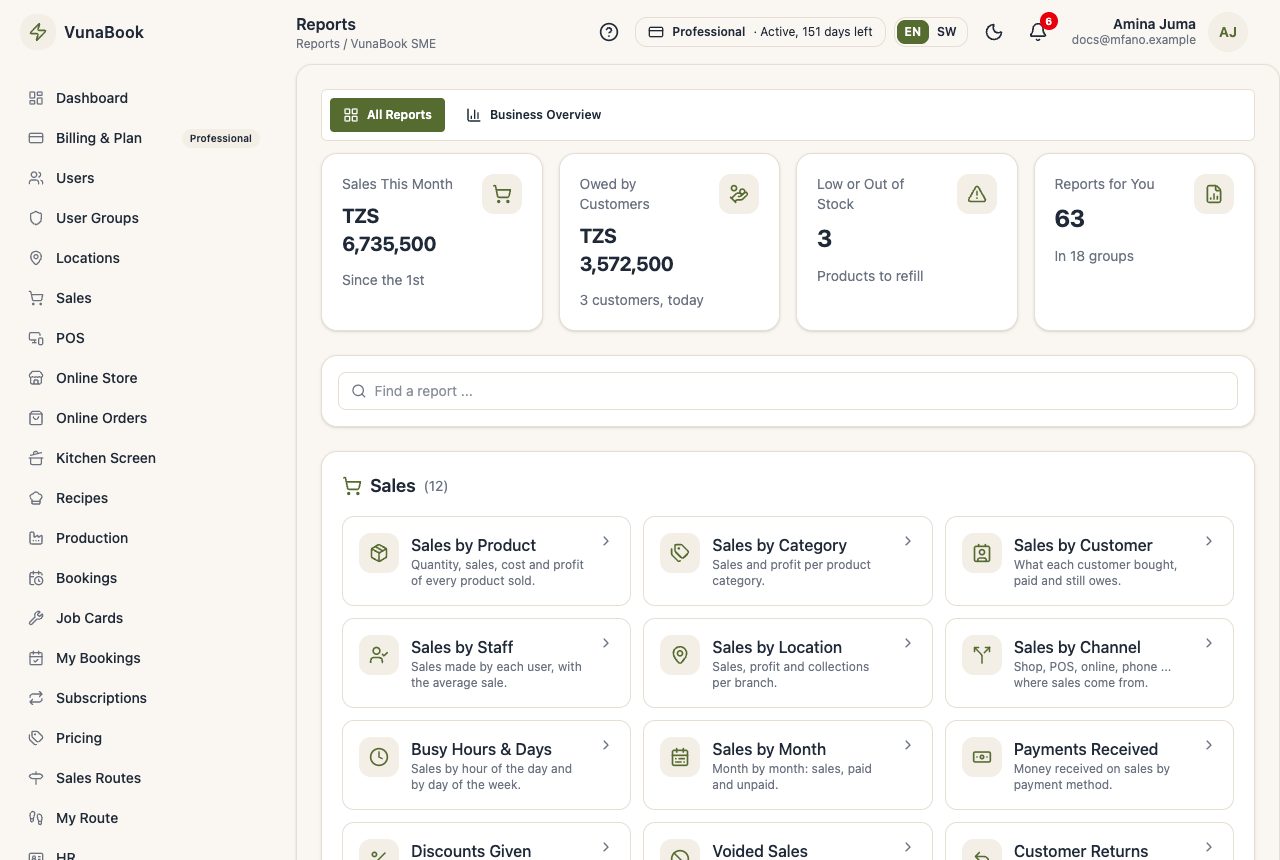Click the Sales Routes signpost icon
1280x860 pixels.
point(36,778)
